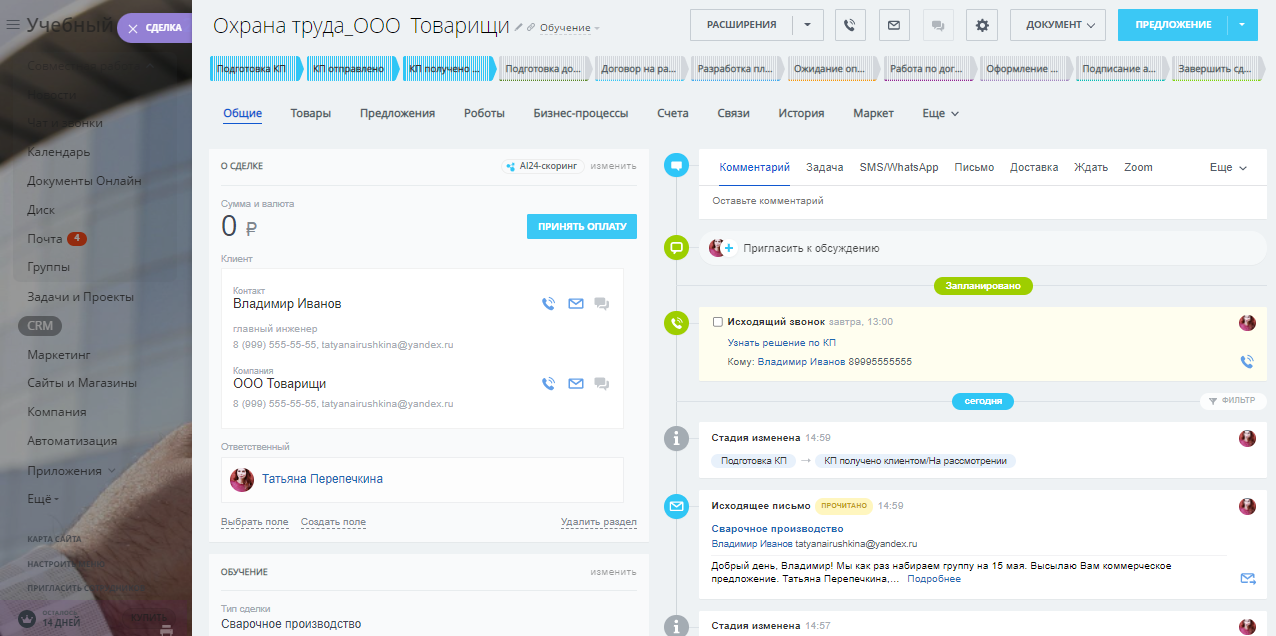Expand the Еще menu in deal tabs
Image resolution: width=1276 pixels, height=636 pixels.
point(940,114)
